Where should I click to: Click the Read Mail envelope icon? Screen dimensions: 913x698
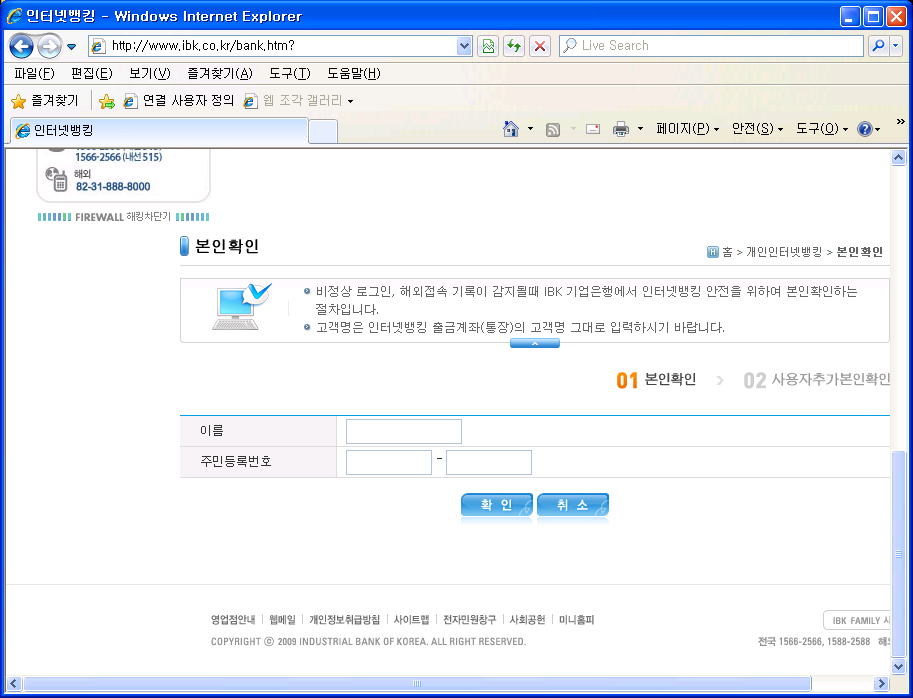pyautogui.click(x=593, y=129)
